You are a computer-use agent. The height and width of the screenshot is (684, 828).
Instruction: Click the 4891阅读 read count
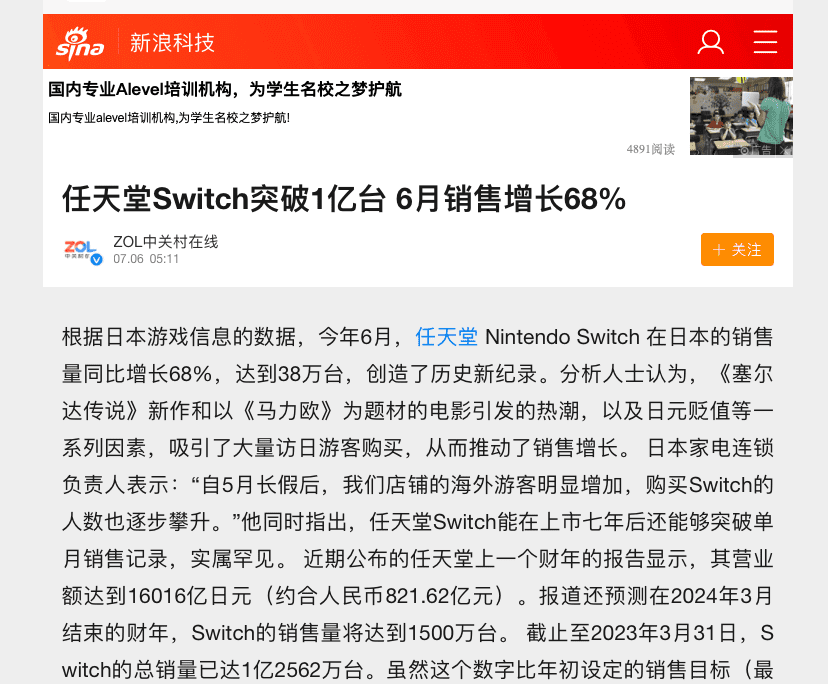click(651, 149)
